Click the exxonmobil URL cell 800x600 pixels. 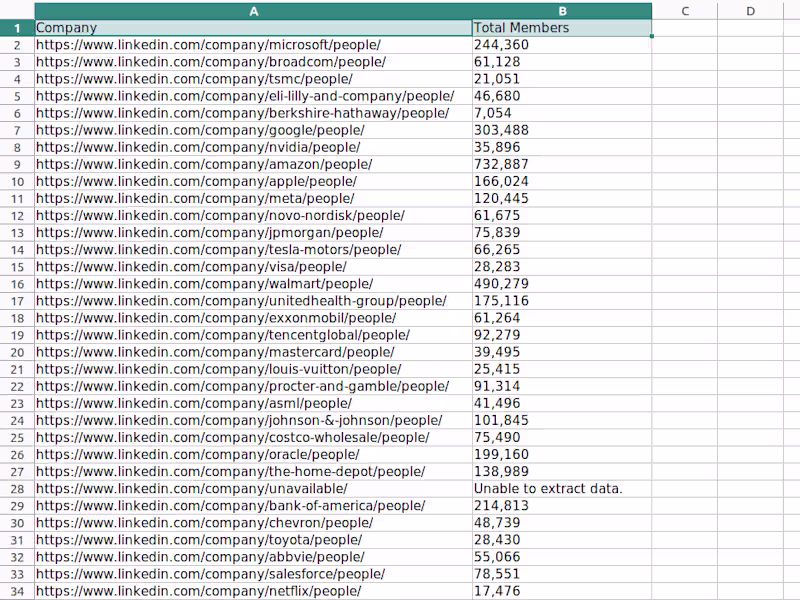pos(254,318)
